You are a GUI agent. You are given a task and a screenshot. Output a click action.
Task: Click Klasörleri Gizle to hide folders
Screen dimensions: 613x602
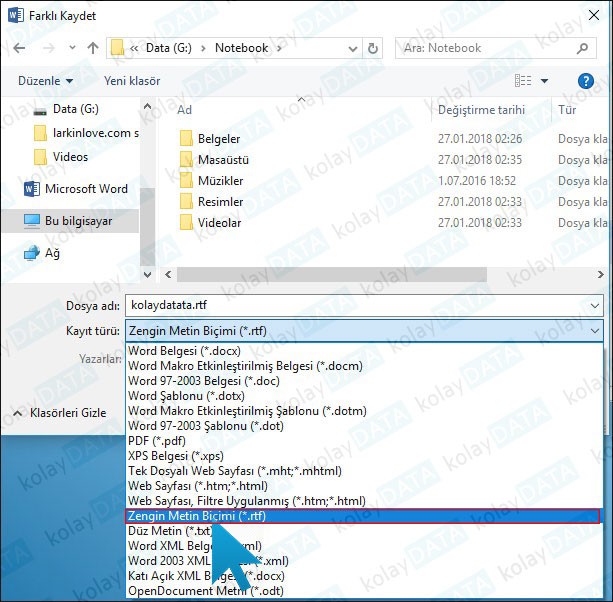pyautogui.click(x=60, y=412)
